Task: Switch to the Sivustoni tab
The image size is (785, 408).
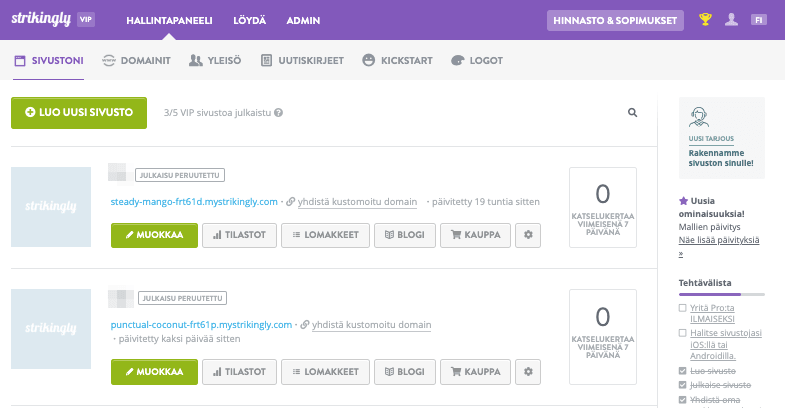Action: click(x=49, y=61)
